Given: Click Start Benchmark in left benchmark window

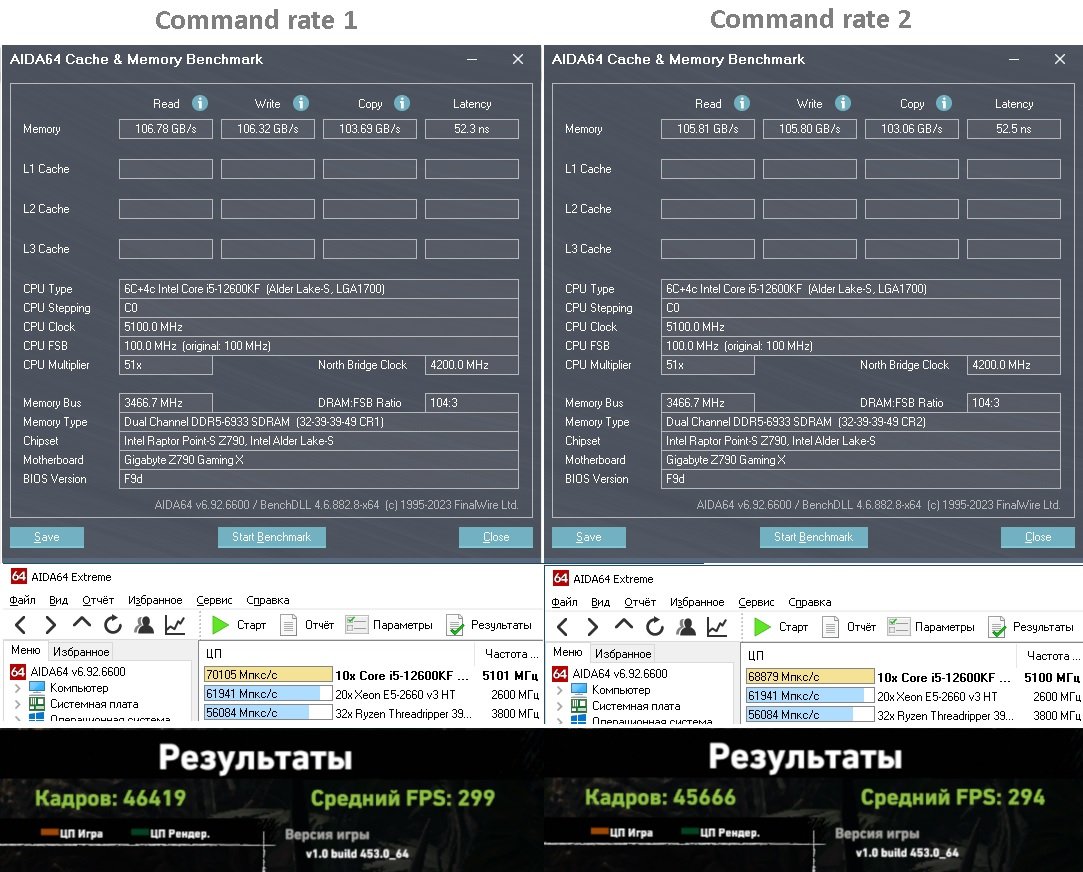Looking at the screenshot, I should (x=271, y=537).
